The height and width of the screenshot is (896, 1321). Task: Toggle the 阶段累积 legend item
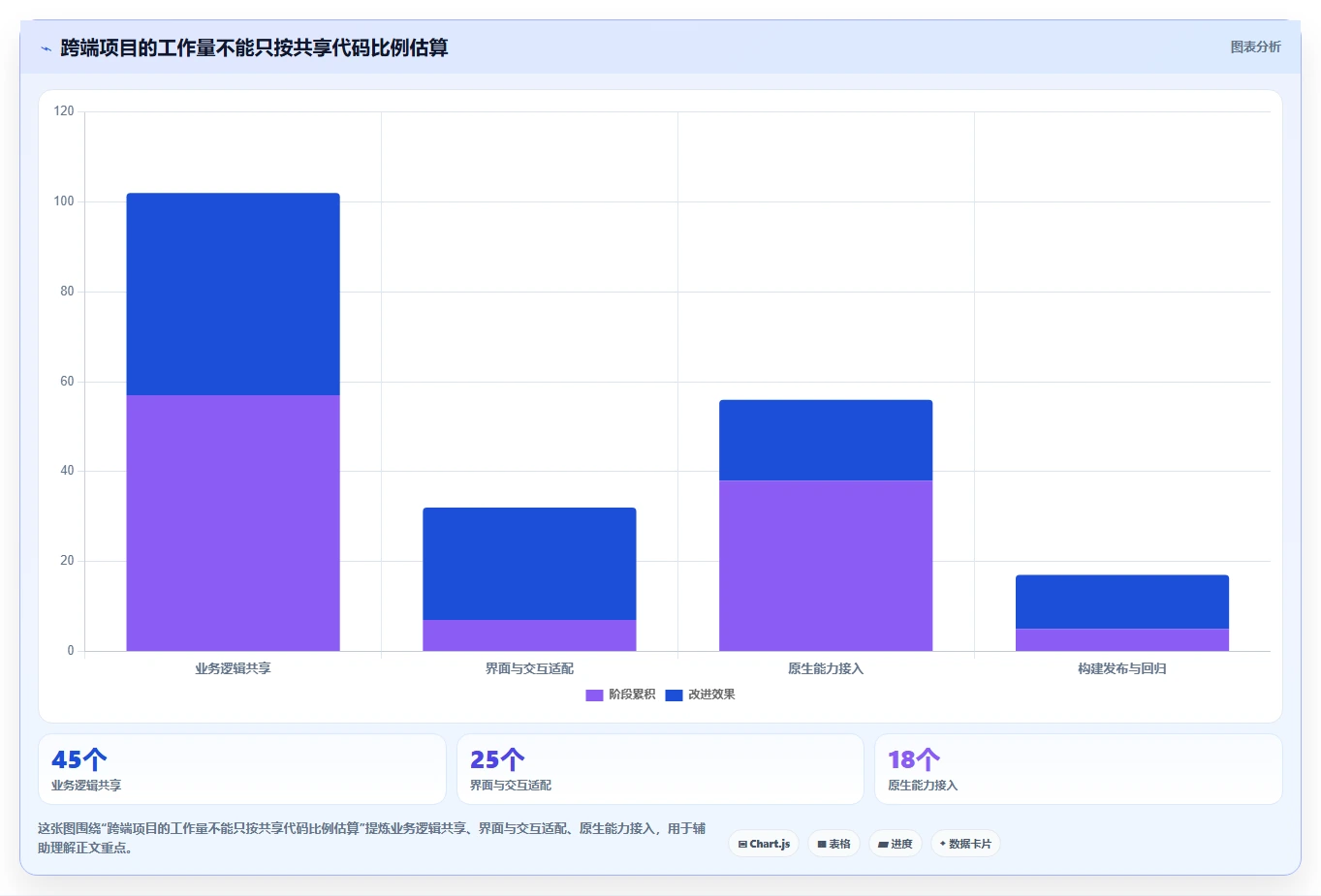620,695
